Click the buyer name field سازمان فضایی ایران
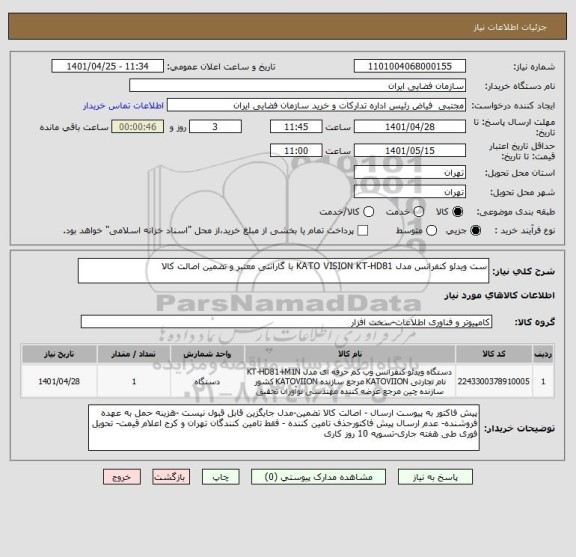The width and height of the screenshot is (576, 557). coord(298,86)
